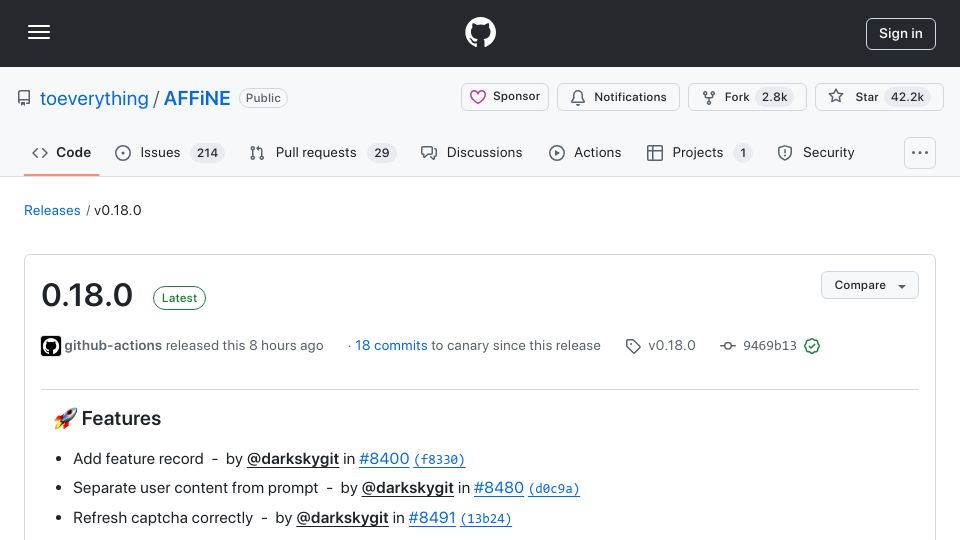Switch to the Code tab
This screenshot has height=540, width=960.
pyautogui.click(x=61, y=152)
